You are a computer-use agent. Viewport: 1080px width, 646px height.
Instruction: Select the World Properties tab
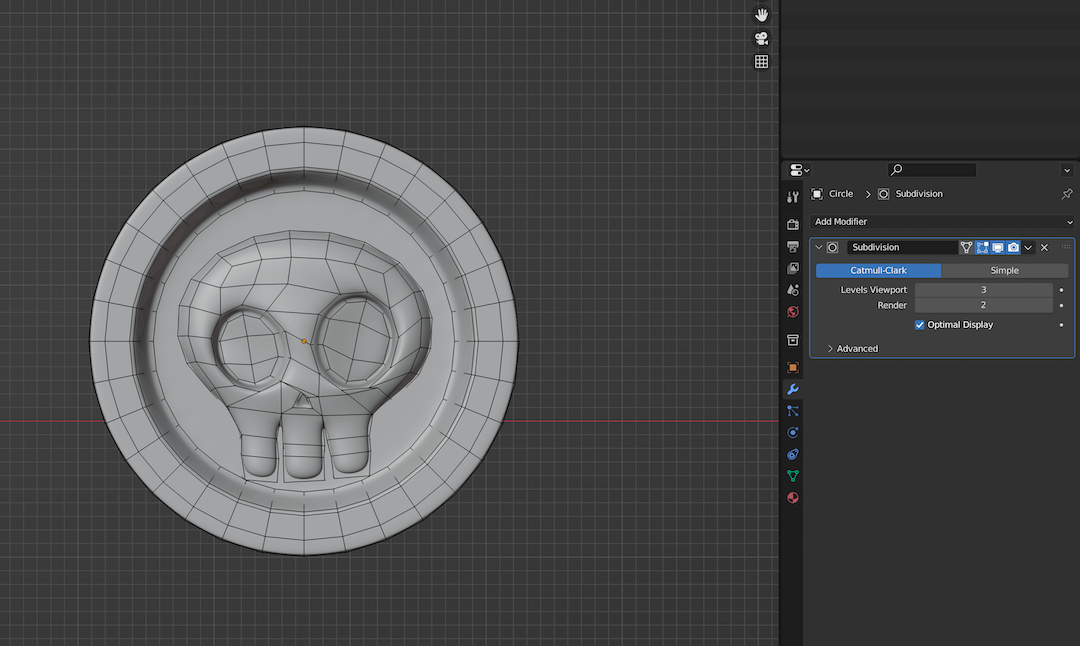pyautogui.click(x=792, y=311)
